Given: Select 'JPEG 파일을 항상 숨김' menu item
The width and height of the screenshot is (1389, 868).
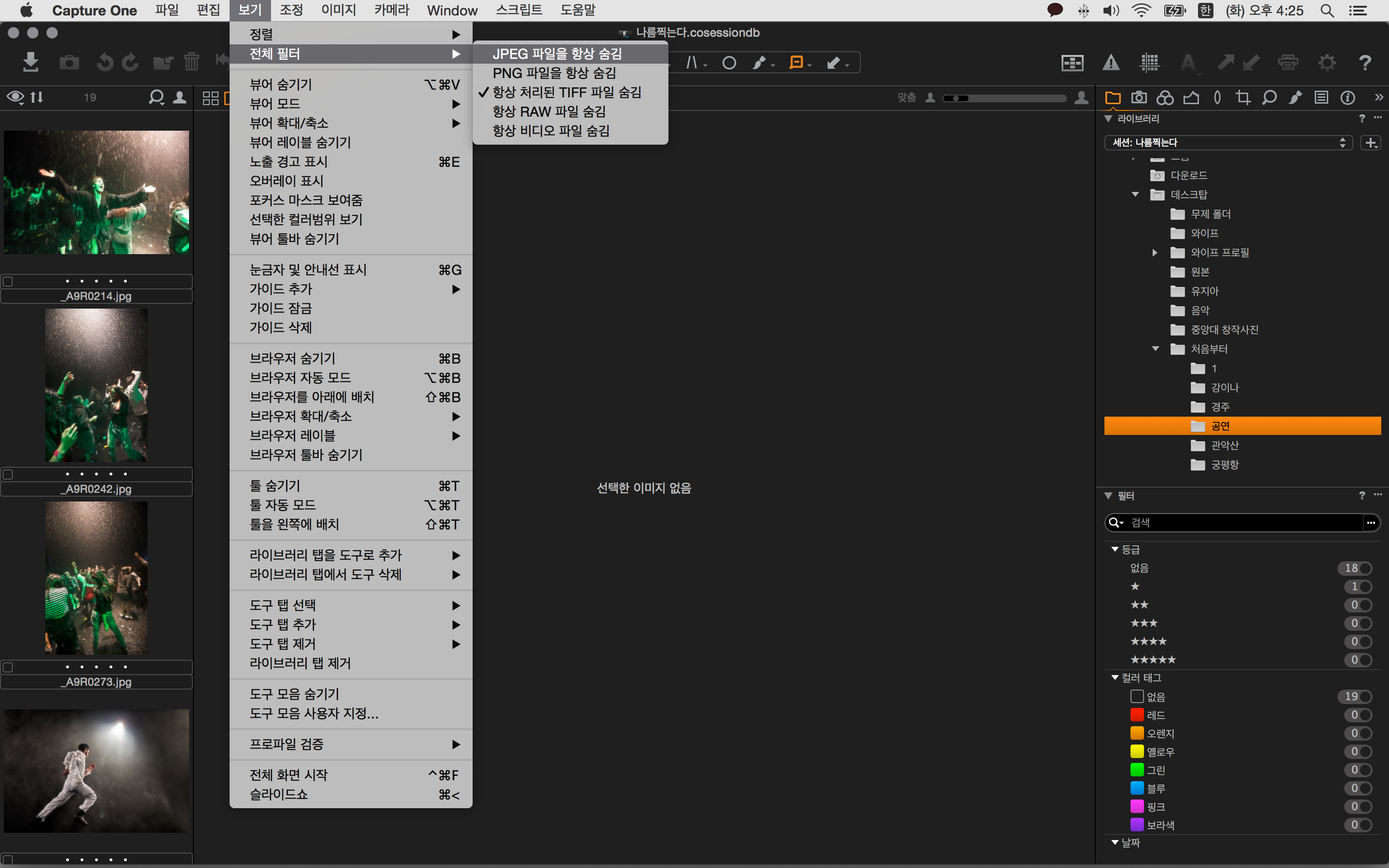Looking at the screenshot, I should click(557, 54).
